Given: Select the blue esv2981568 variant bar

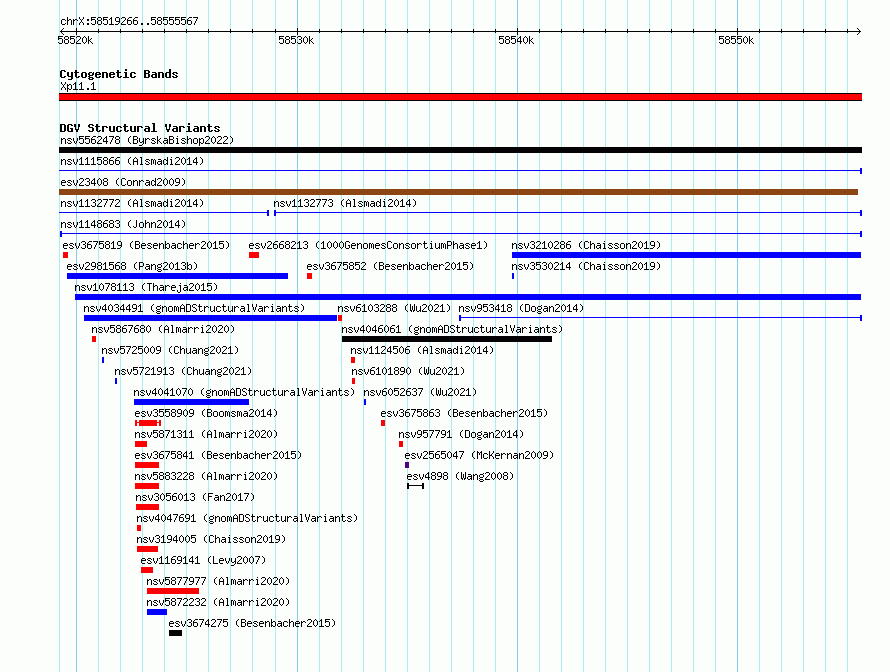Looking at the screenshot, I should 177,276.
